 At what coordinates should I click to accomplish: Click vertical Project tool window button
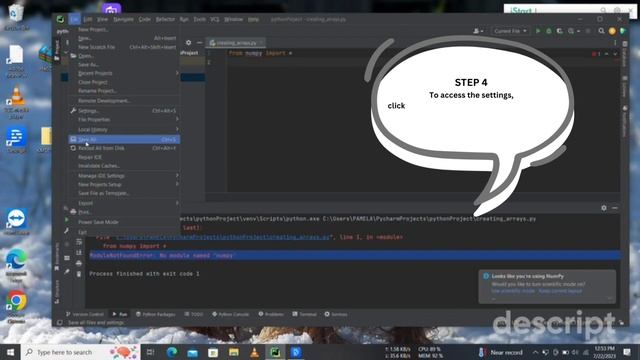[x=57, y=50]
